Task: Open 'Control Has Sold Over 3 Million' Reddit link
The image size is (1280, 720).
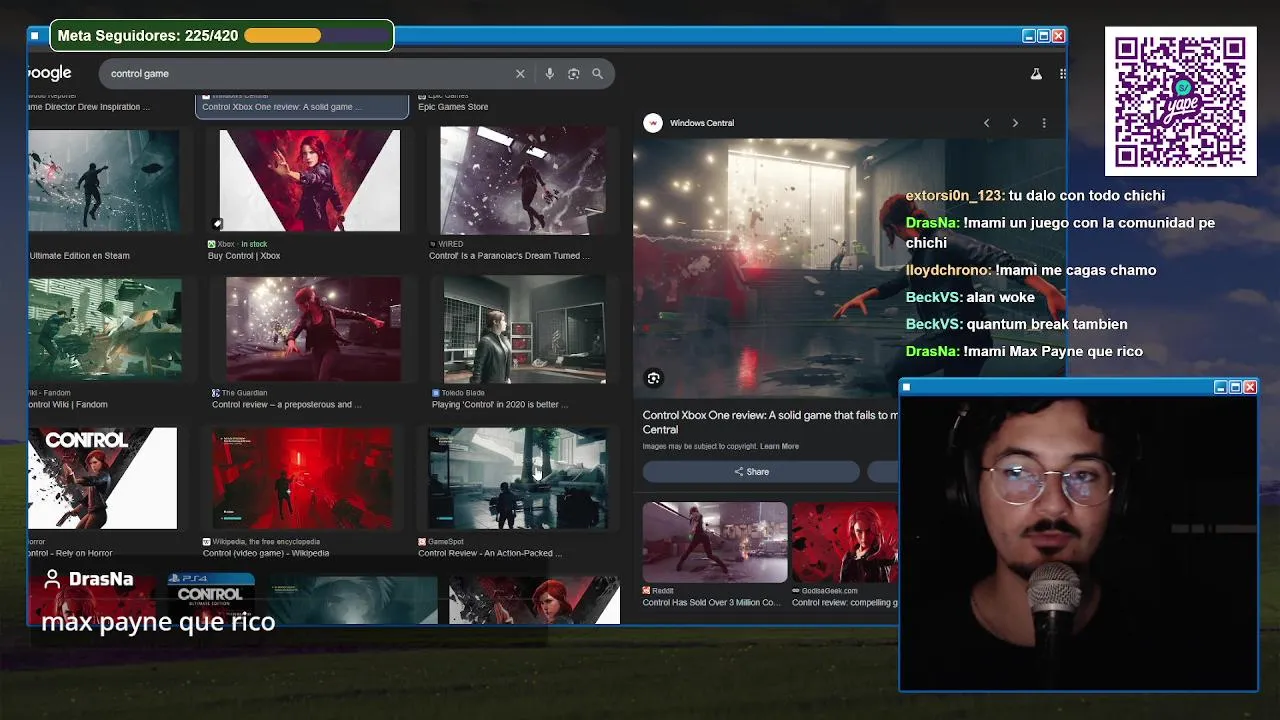Action: [x=711, y=603]
